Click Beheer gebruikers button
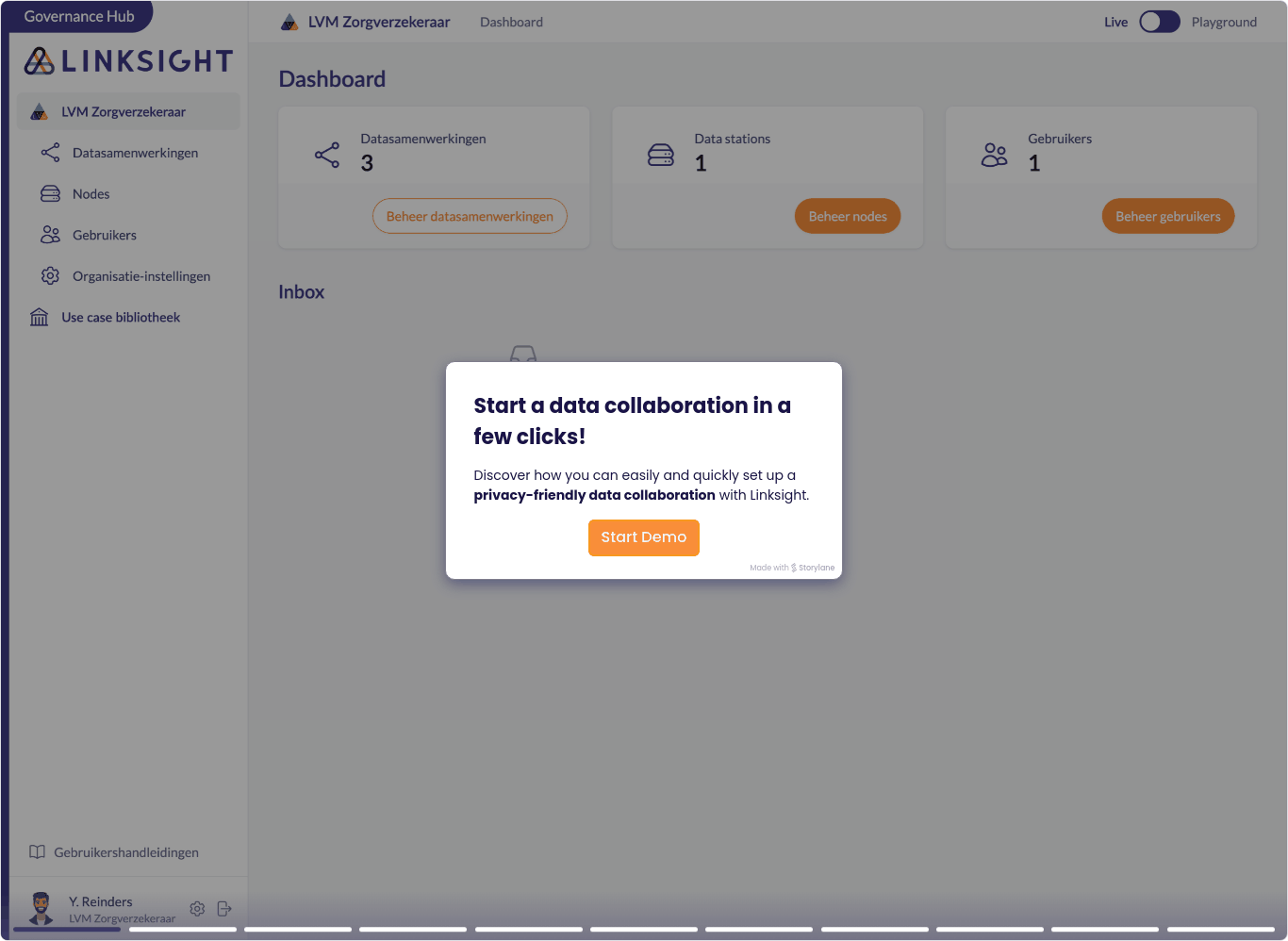Screen dimensions: 1288x941 pyautogui.click(x=1168, y=216)
